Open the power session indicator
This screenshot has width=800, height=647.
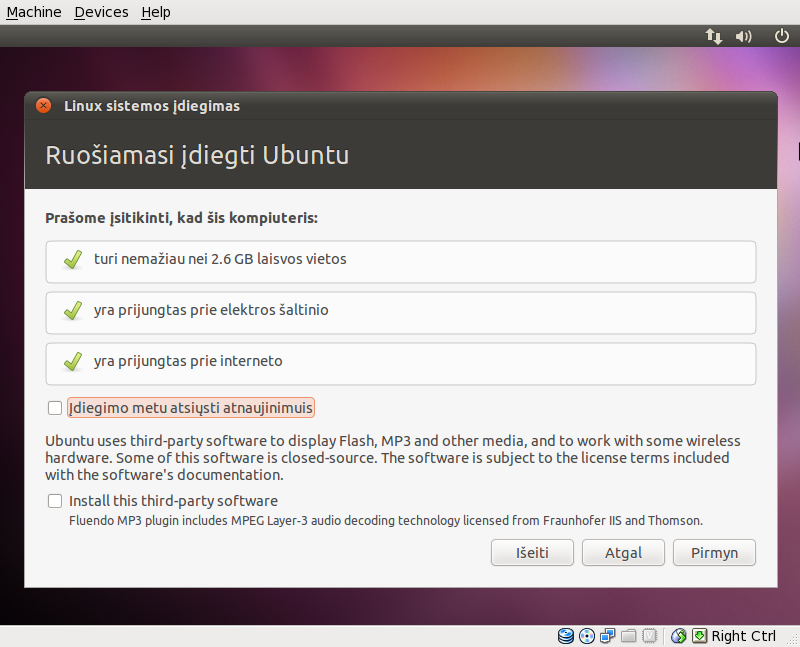pos(782,36)
